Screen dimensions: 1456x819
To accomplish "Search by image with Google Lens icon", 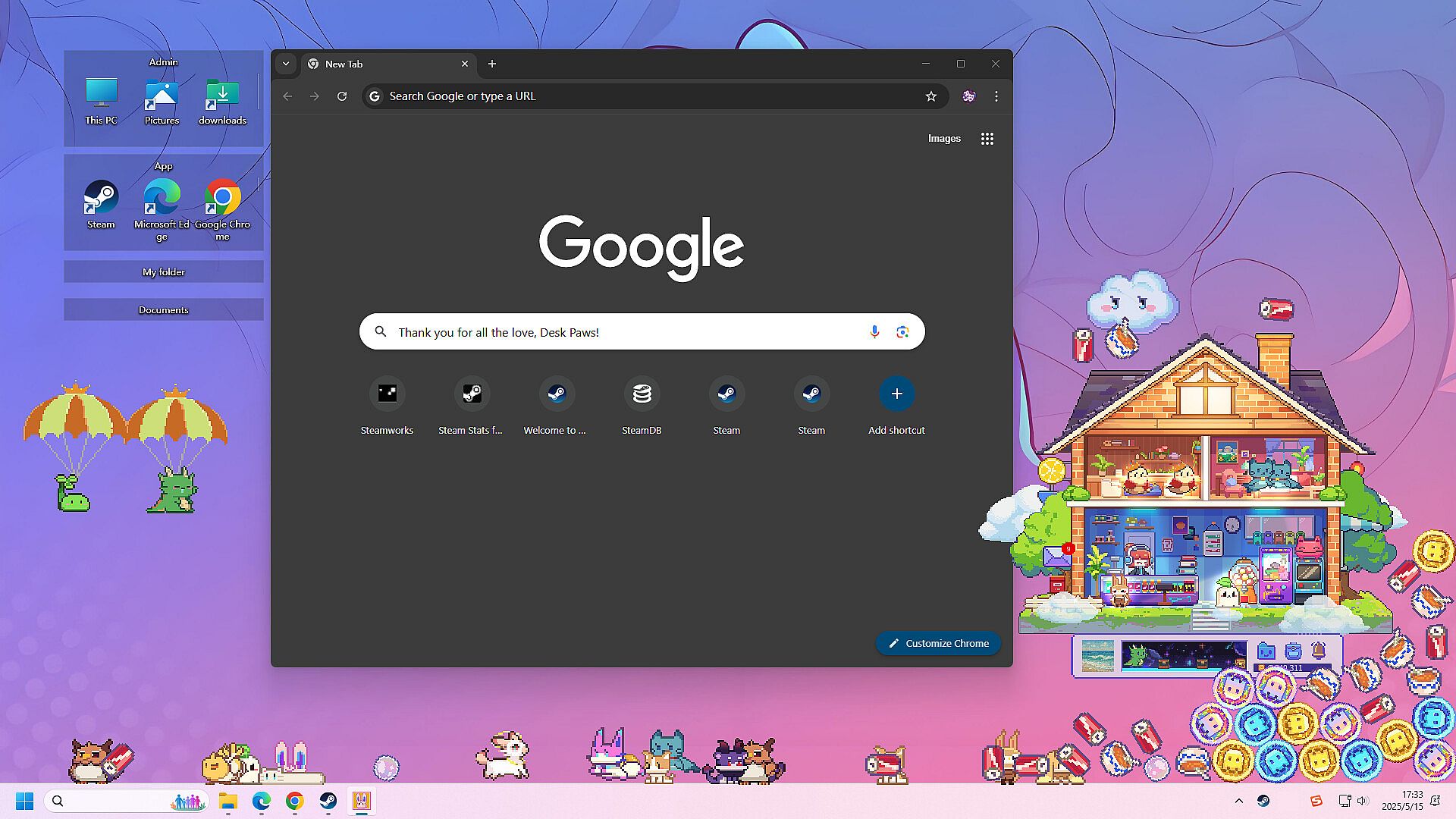I will tap(902, 332).
